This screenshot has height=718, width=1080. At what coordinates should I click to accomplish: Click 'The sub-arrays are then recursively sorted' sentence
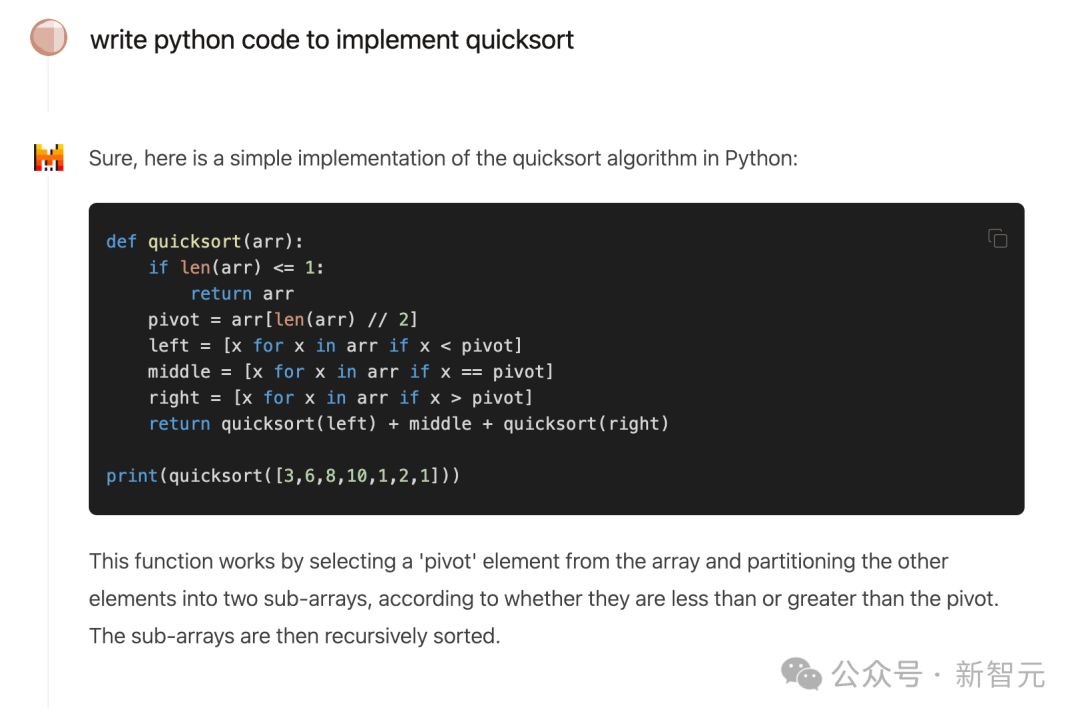click(x=294, y=635)
